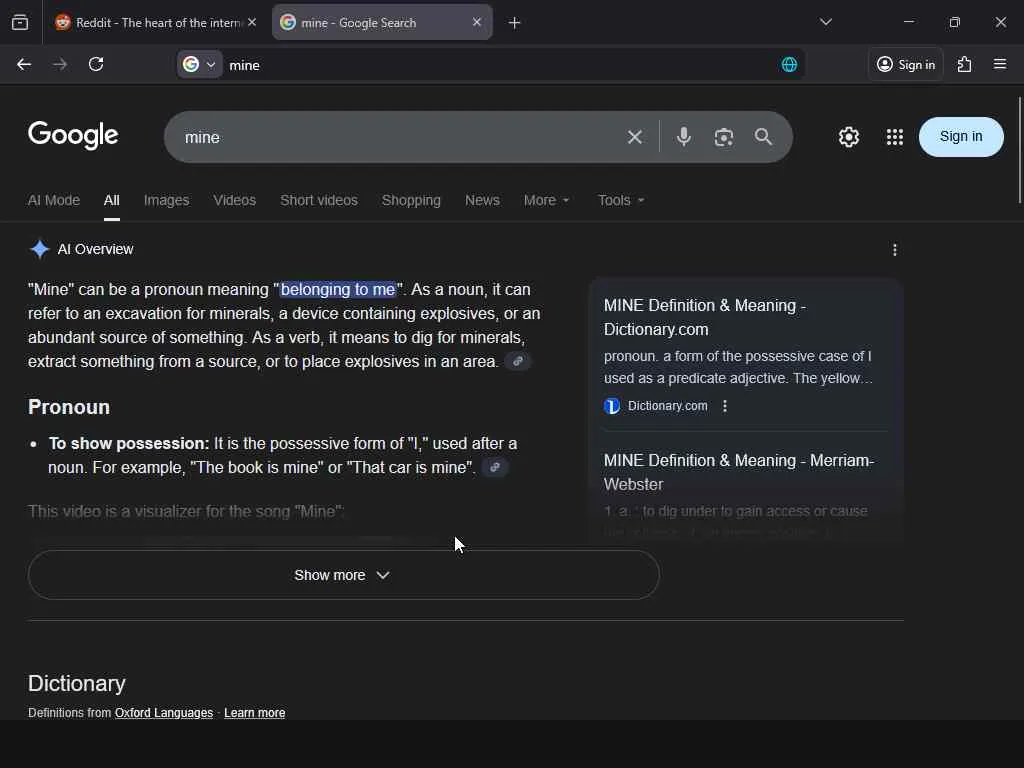This screenshot has width=1024, height=768.
Task: Submit search with magnifier icon
Action: point(763,136)
